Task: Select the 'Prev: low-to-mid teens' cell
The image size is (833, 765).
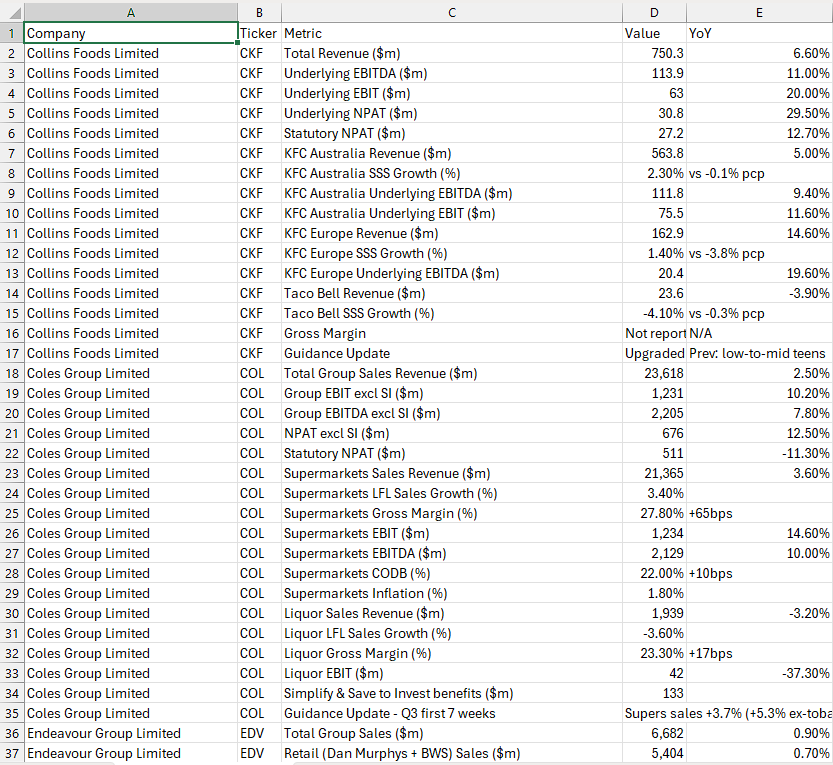Action: (x=759, y=353)
